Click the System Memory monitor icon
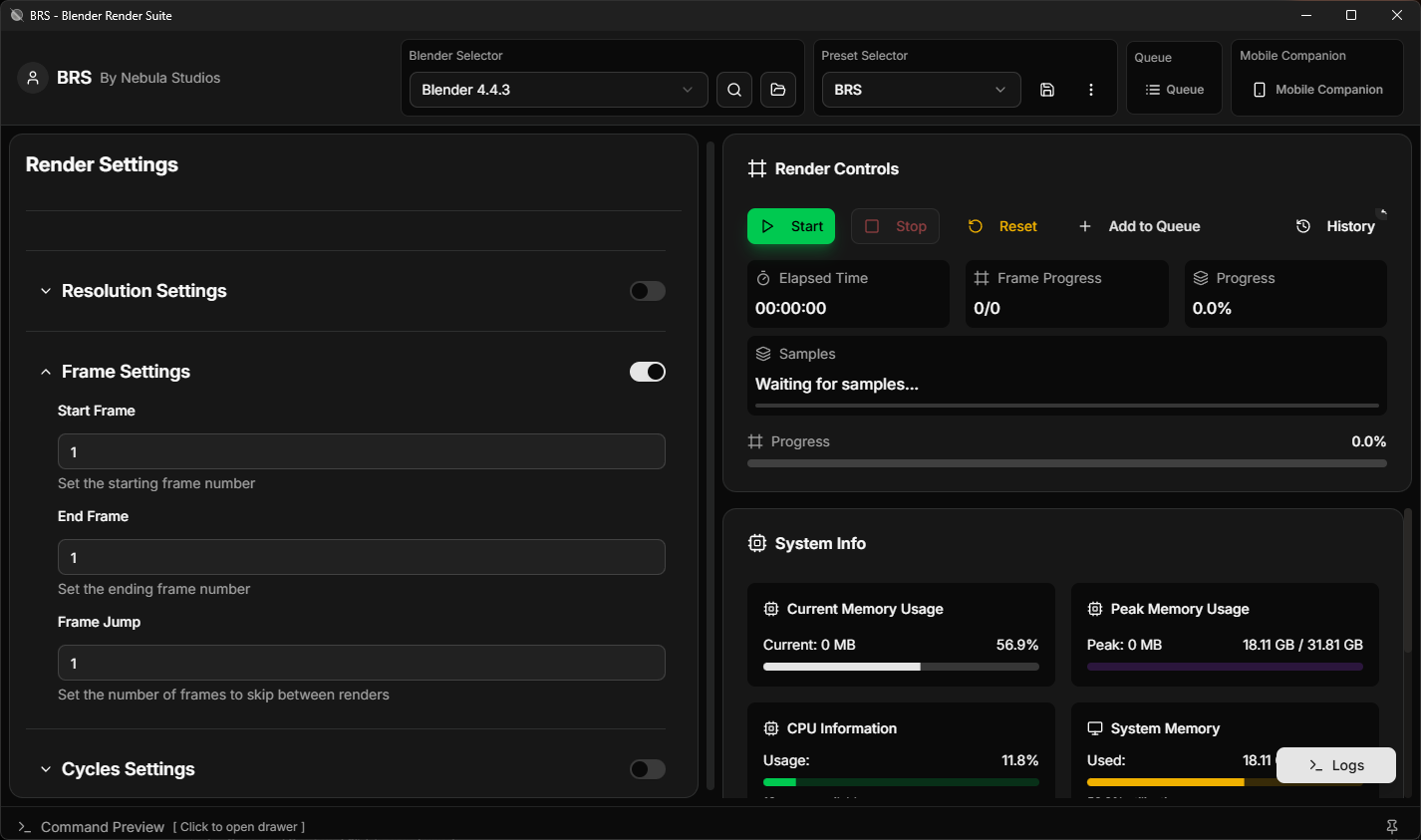Viewport: 1421px width, 840px height. coord(1095,728)
